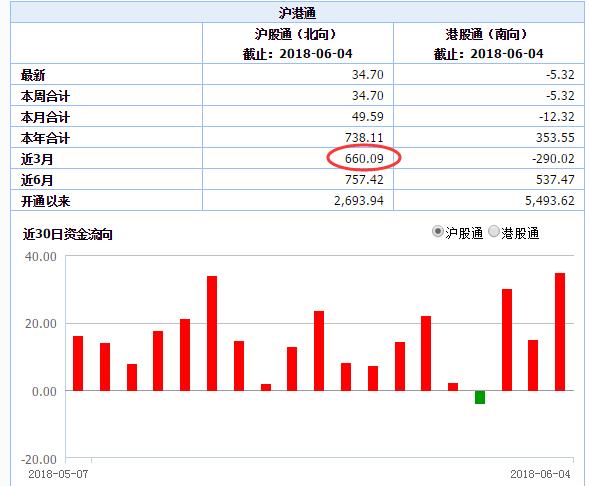Image resolution: width=589 pixels, height=486 pixels.
Task: Click the 本月合计 row label
Action: click(x=45, y=117)
